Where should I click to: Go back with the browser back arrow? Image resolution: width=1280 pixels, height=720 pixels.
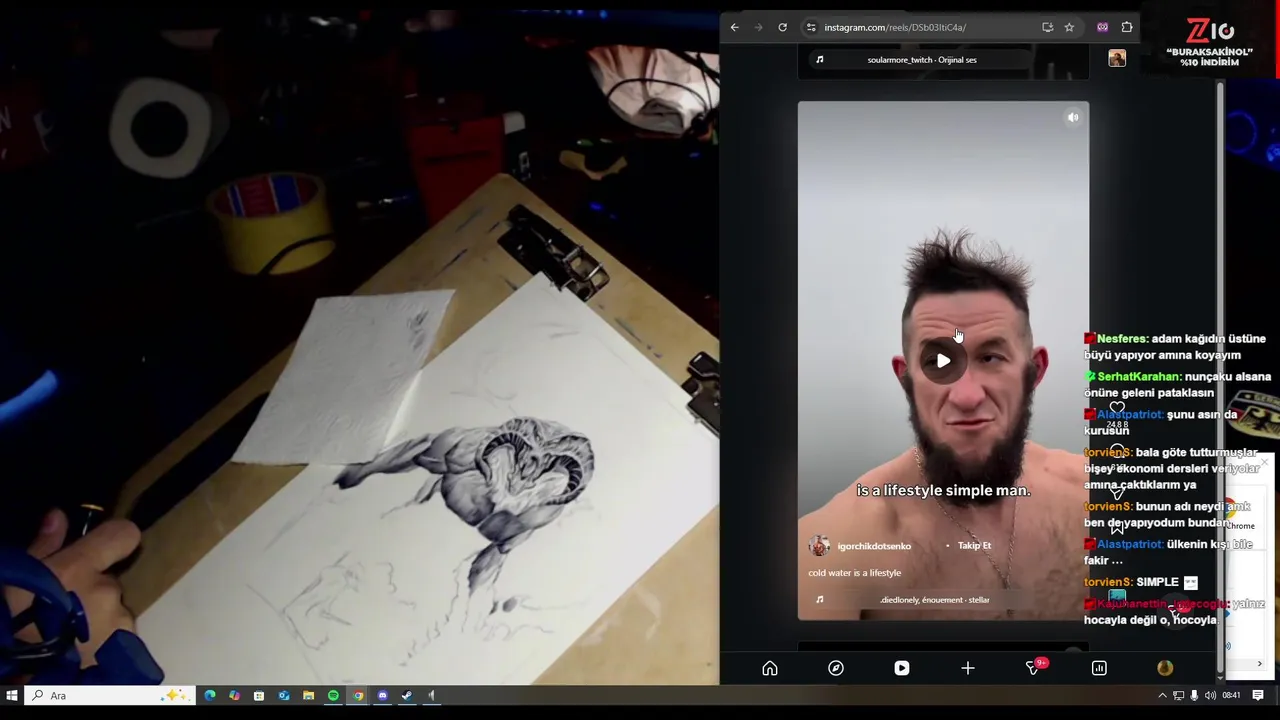click(734, 27)
